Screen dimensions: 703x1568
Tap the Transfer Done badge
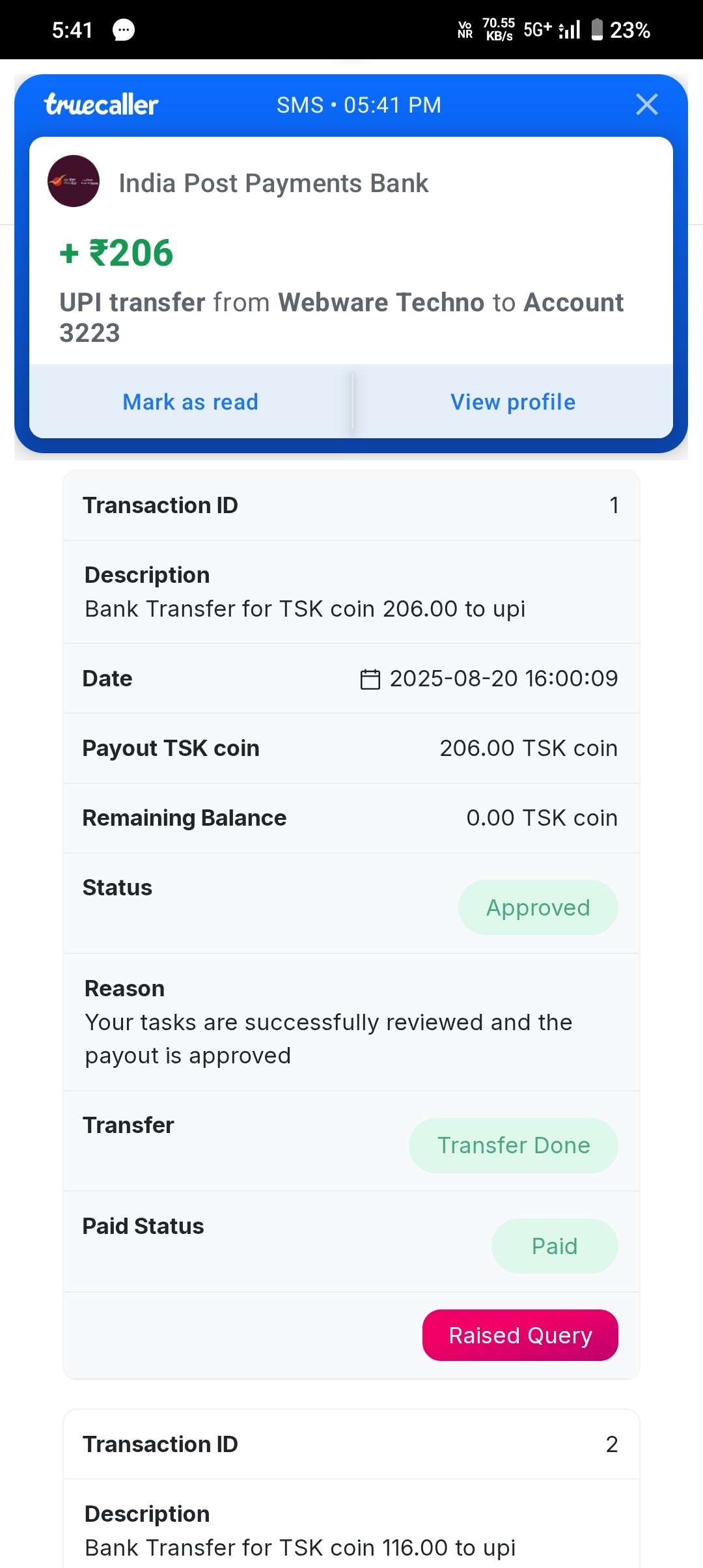[513, 1145]
